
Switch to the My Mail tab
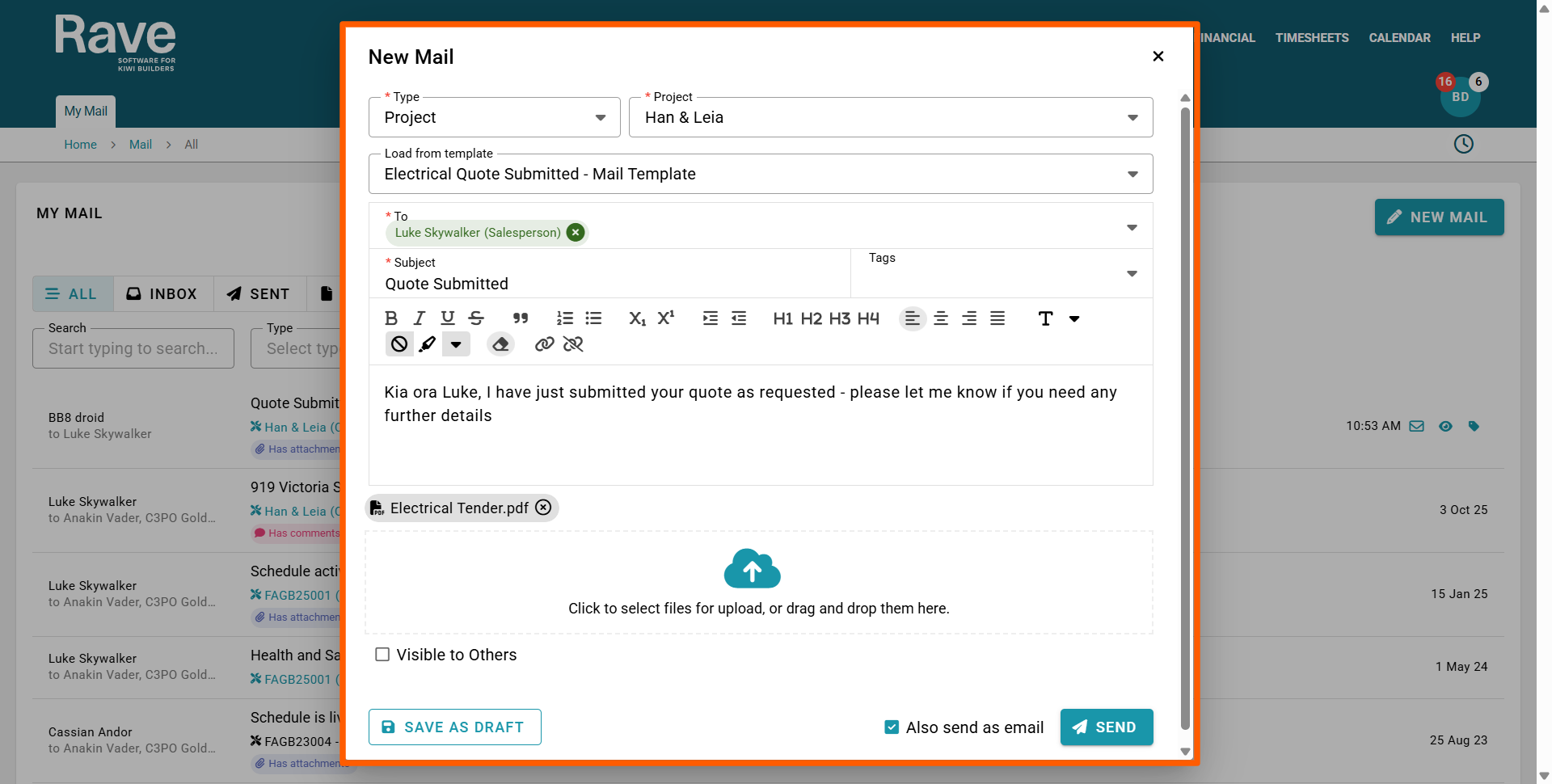click(x=86, y=112)
